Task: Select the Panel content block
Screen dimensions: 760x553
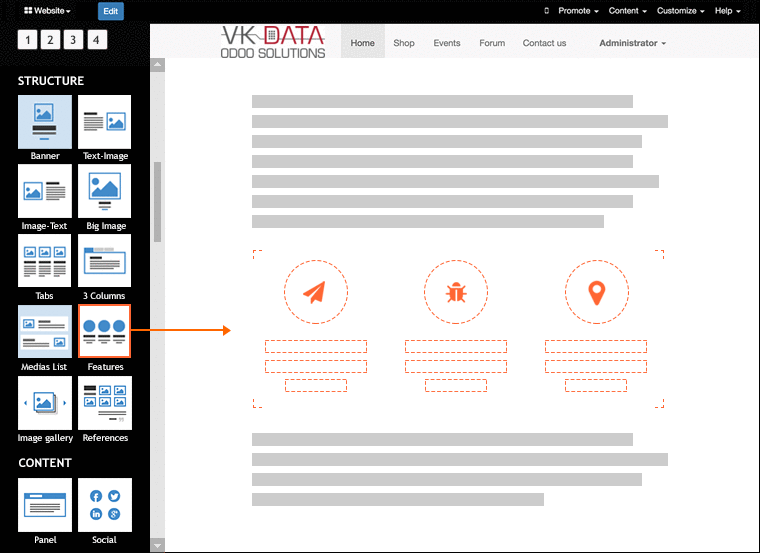Action: [45, 505]
